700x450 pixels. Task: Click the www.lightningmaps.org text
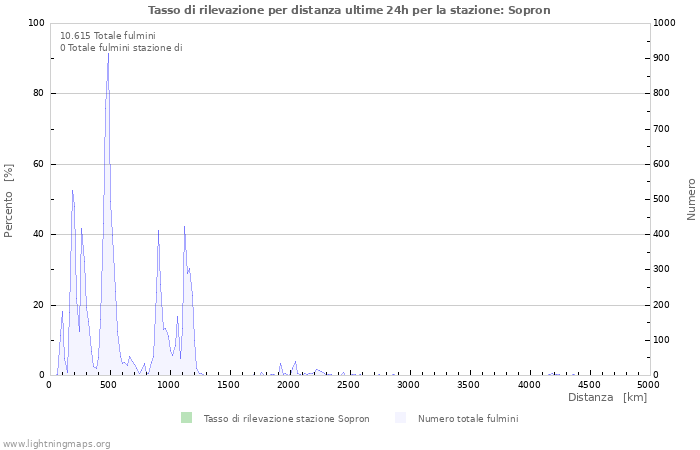[56, 444]
